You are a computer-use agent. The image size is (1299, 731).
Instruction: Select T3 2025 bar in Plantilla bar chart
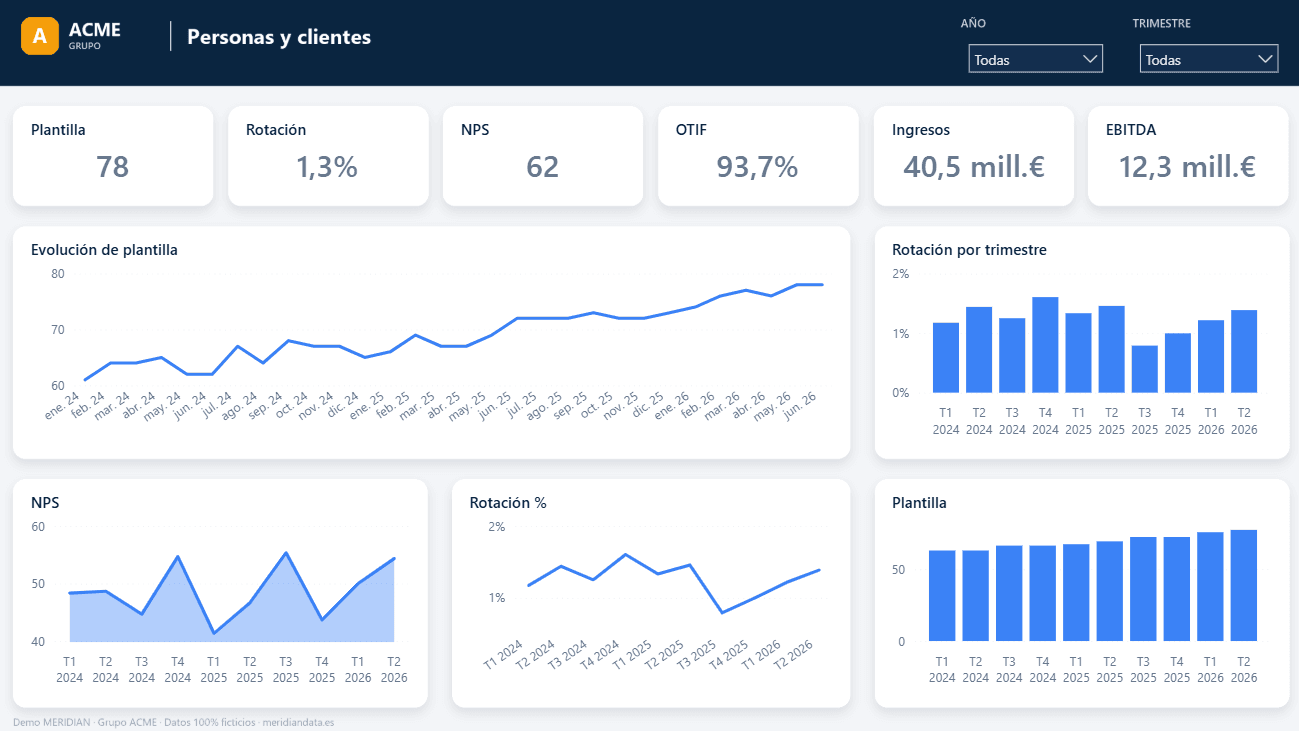[1143, 589]
